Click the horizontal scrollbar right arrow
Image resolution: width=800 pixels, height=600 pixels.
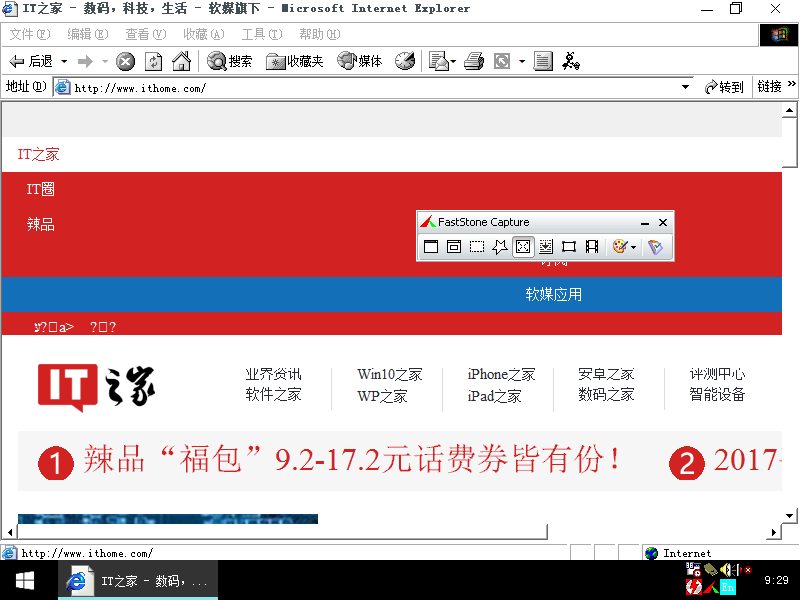(773, 532)
